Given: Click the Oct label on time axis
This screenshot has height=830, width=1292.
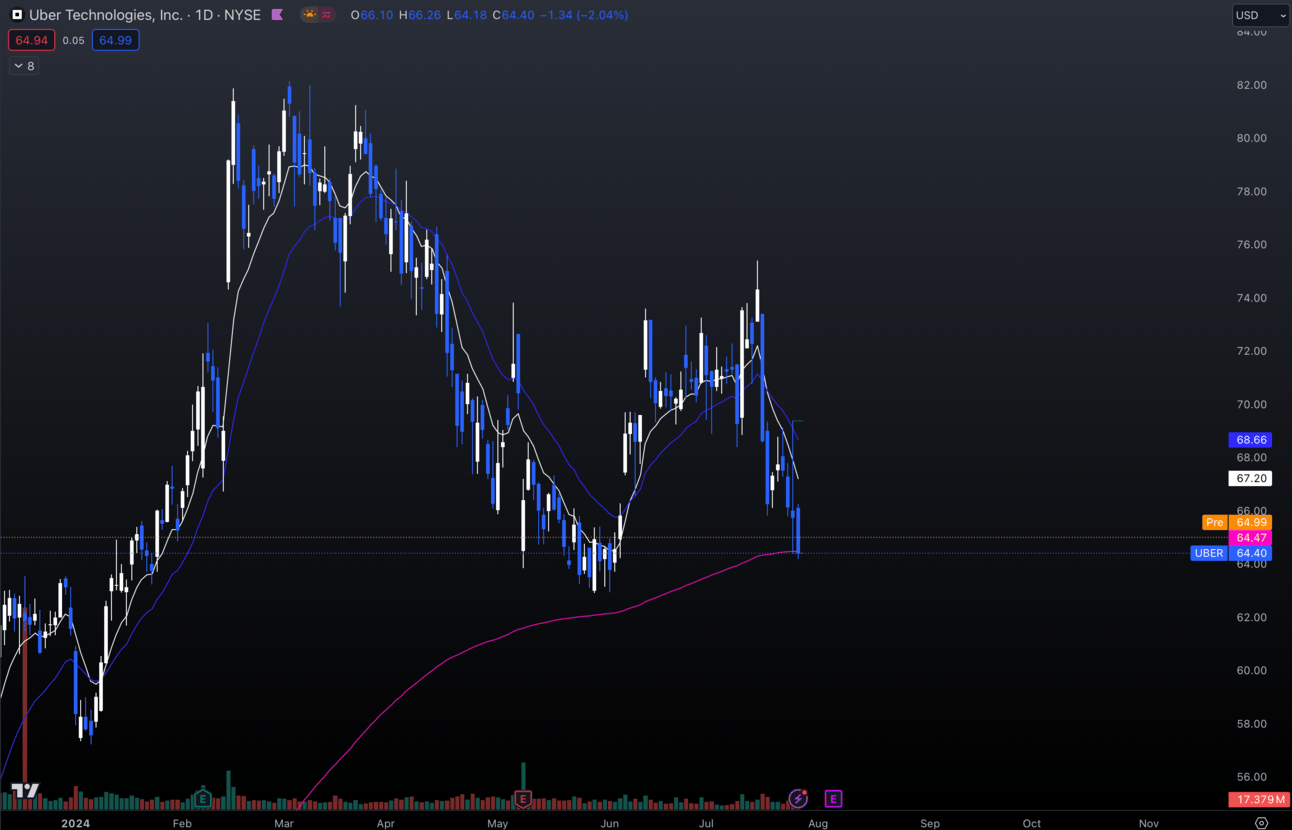Looking at the screenshot, I should [1032, 824].
